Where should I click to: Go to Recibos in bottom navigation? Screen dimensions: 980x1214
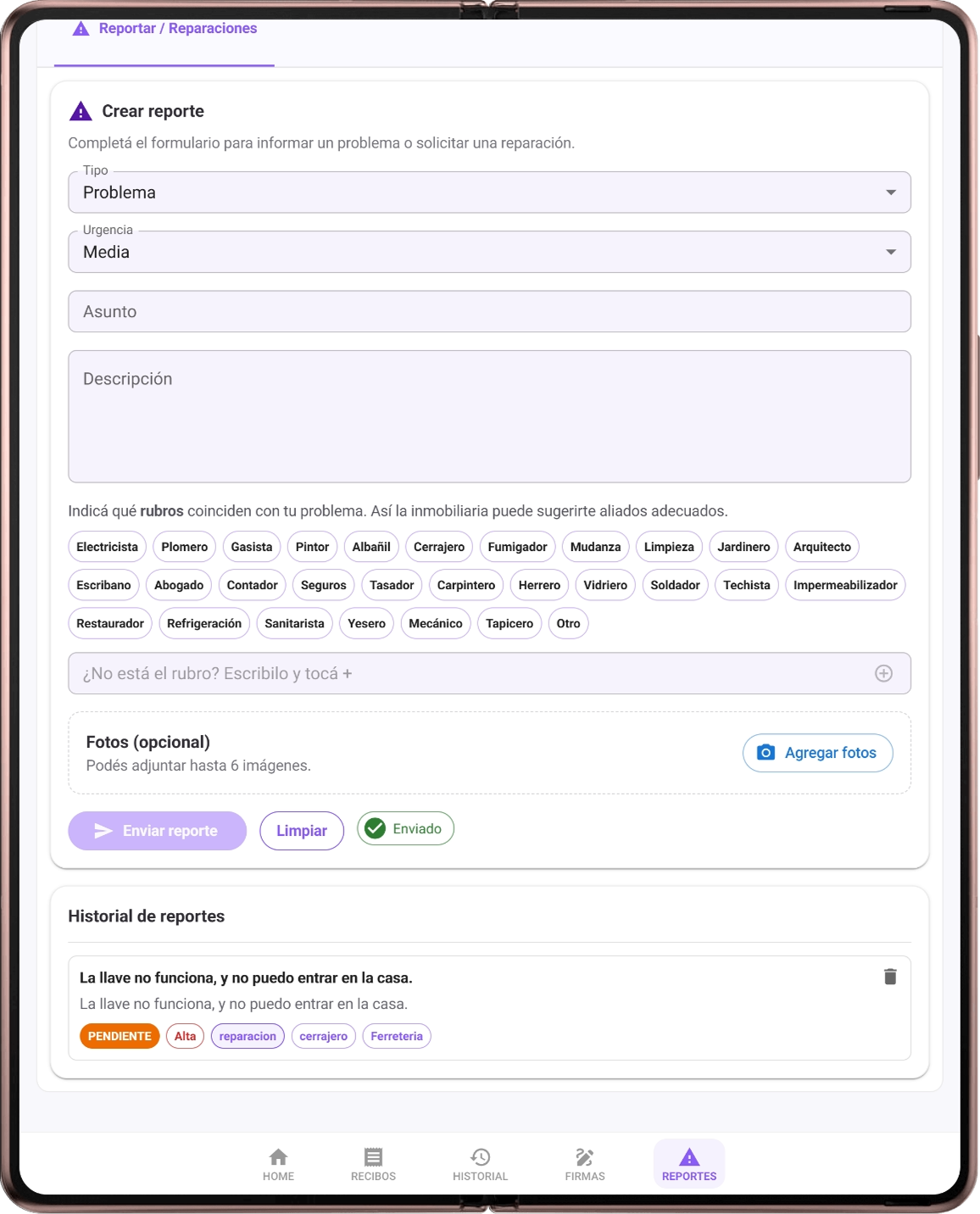pos(373,1164)
